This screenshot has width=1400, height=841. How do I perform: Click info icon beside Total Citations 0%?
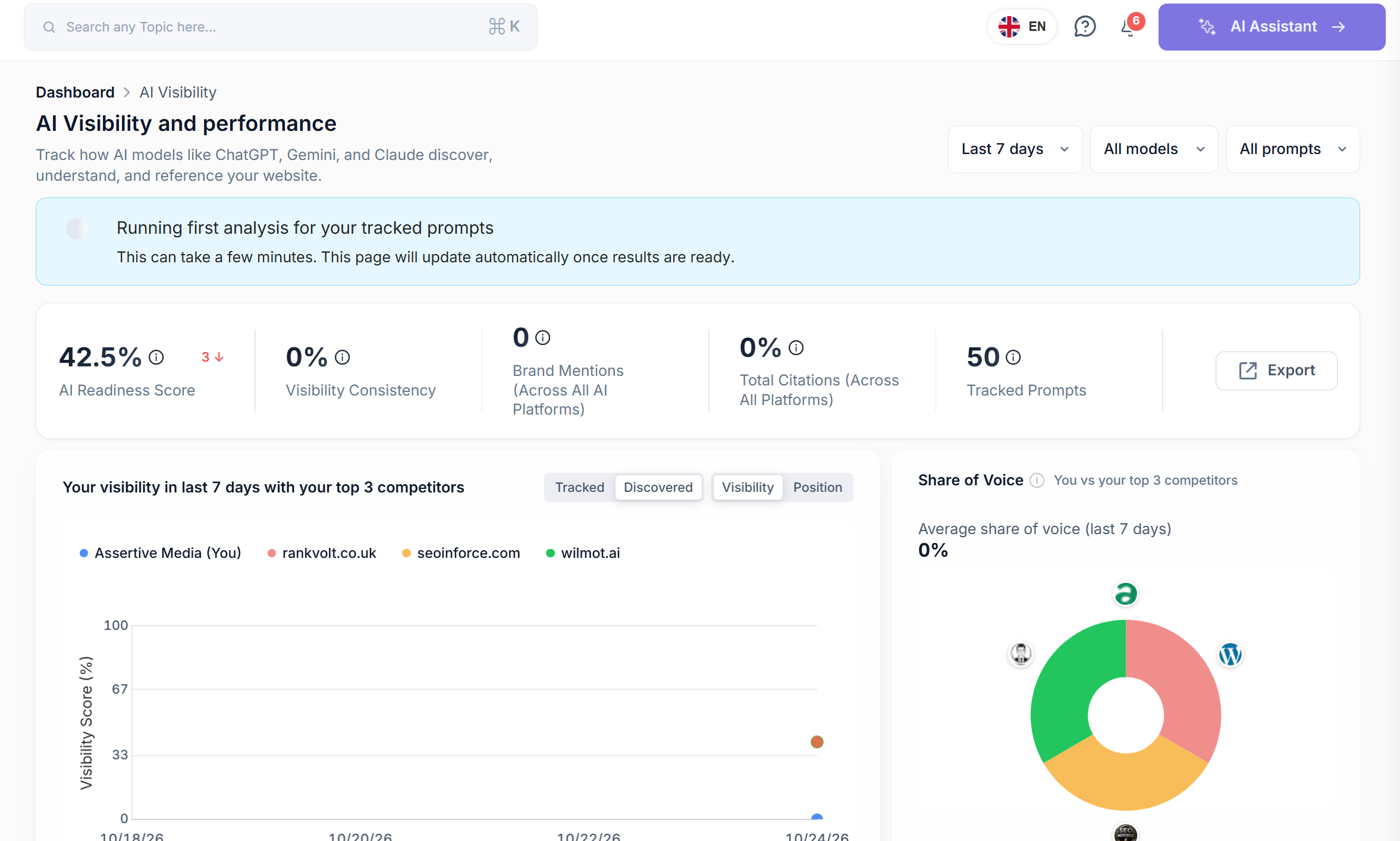pos(796,347)
